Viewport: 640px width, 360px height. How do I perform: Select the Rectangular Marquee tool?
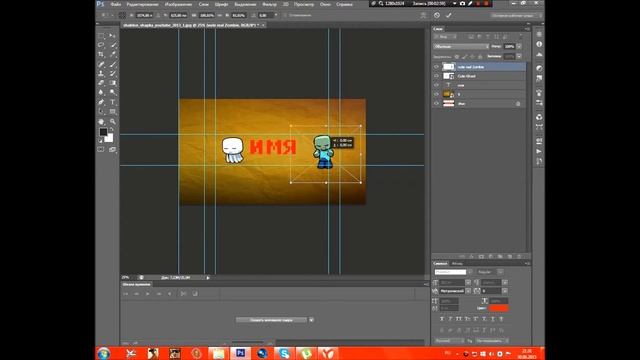coord(101,36)
